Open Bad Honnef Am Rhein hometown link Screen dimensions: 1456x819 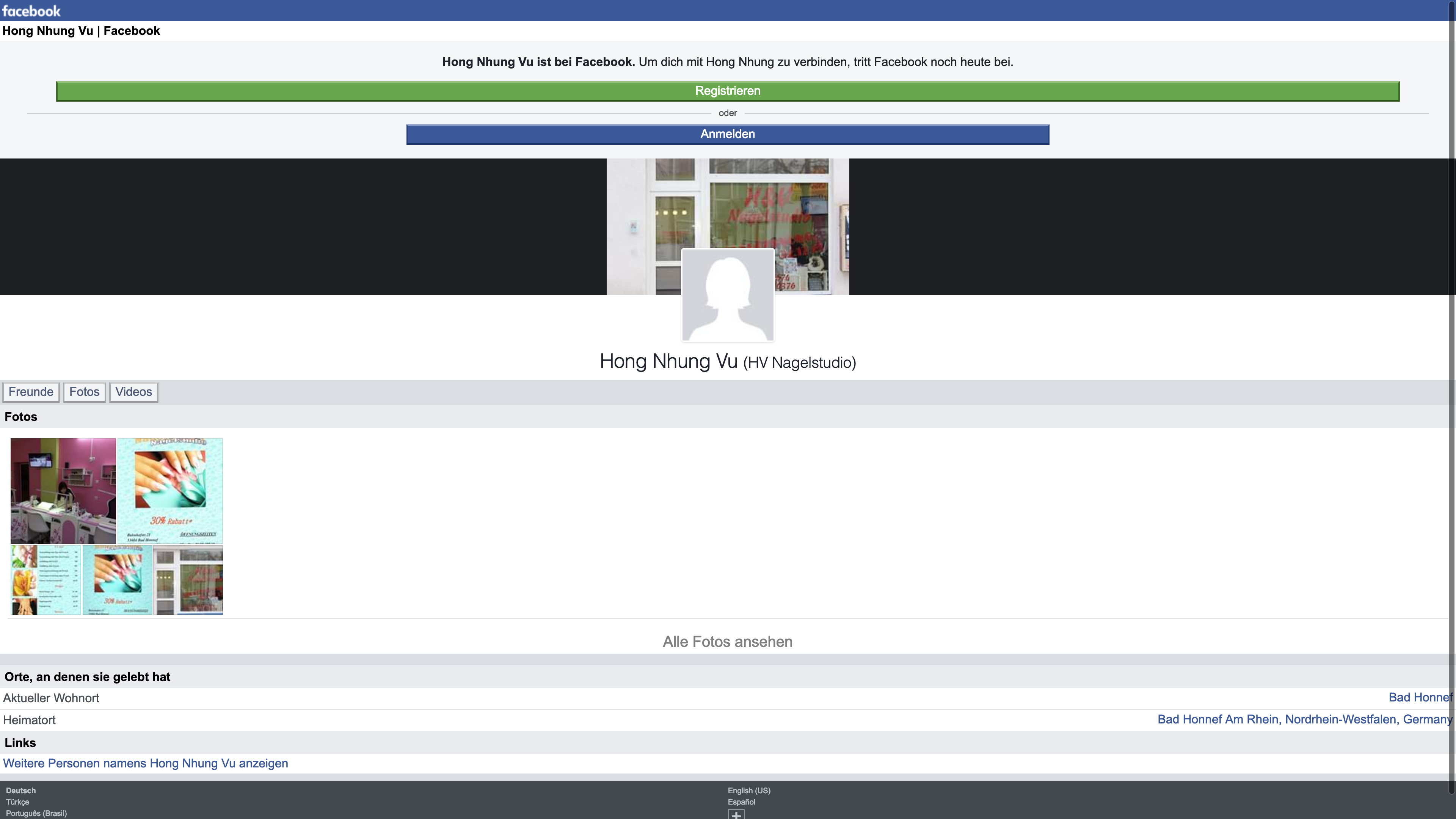pos(1304,720)
